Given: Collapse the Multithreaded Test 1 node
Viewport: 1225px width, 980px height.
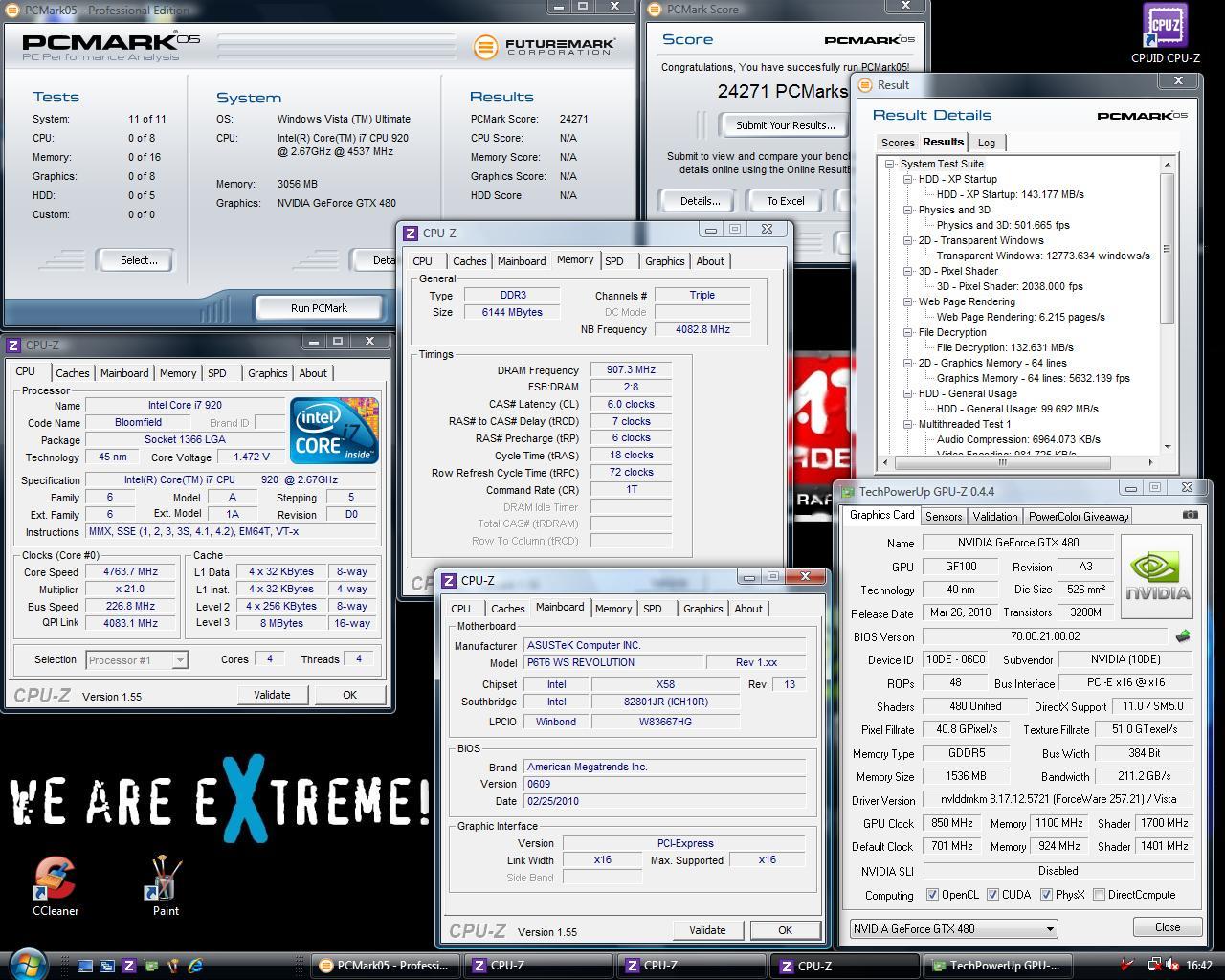Looking at the screenshot, I should coord(907,424).
